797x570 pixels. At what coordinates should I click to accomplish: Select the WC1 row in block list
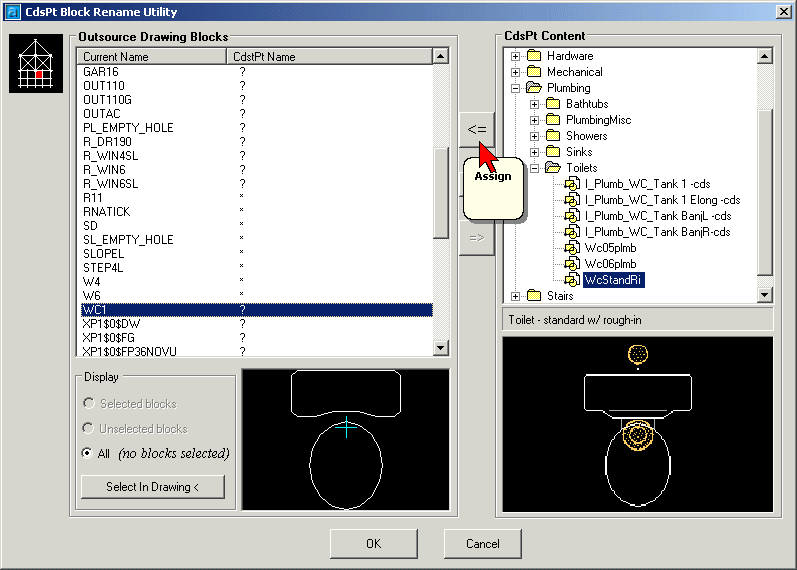(x=257, y=310)
